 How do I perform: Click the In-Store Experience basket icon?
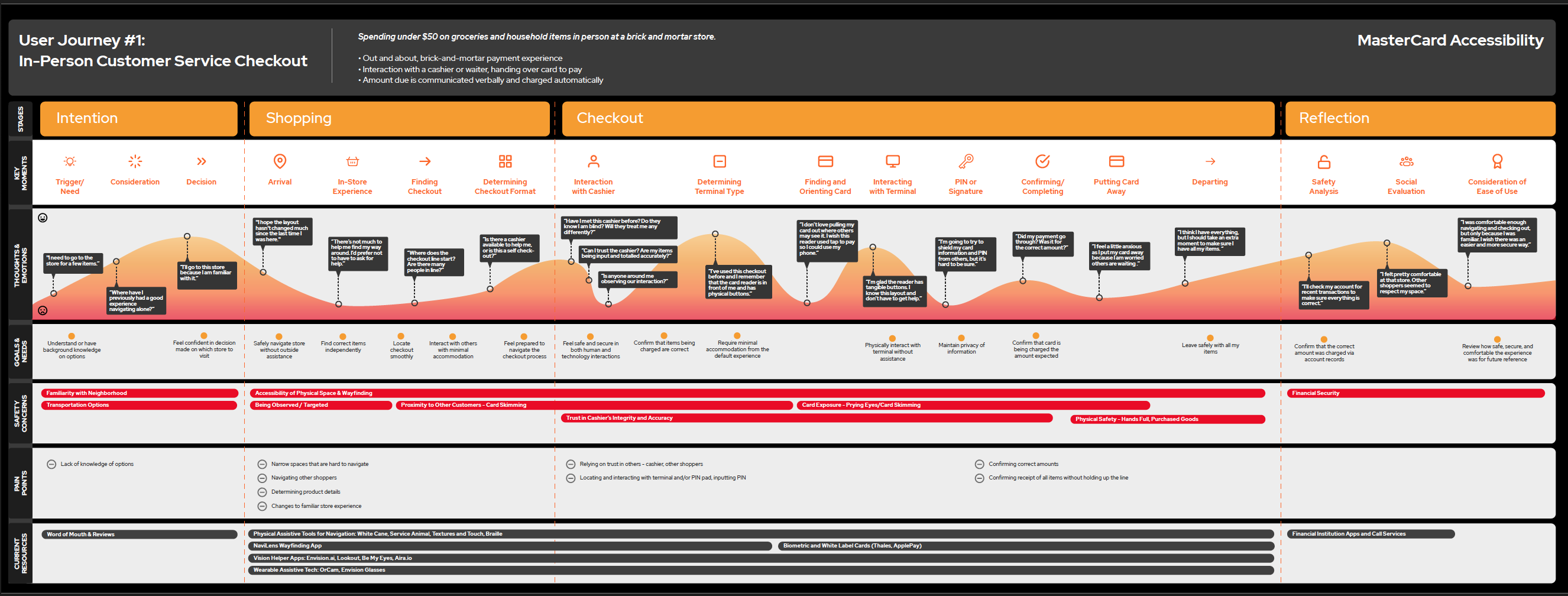(x=352, y=161)
